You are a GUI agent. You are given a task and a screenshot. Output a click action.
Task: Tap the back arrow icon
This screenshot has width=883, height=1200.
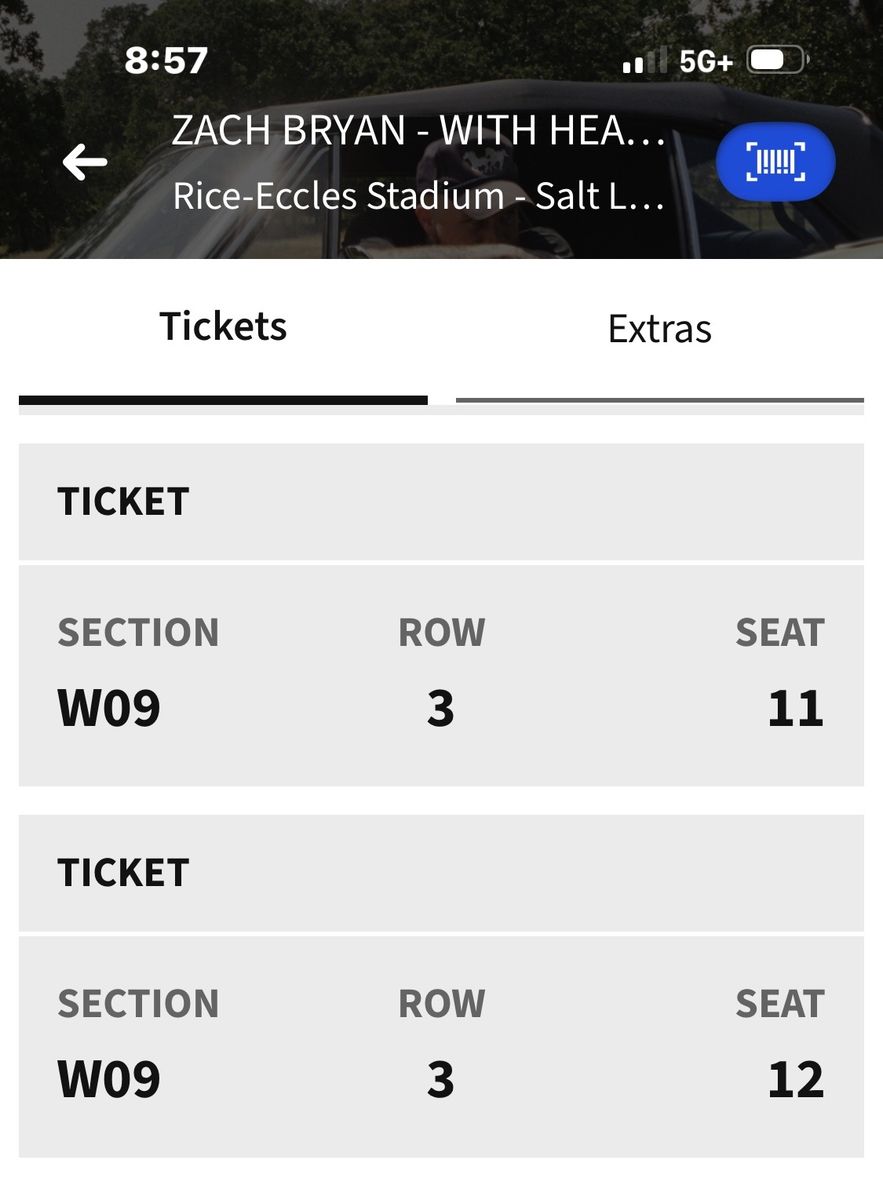(85, 162)
